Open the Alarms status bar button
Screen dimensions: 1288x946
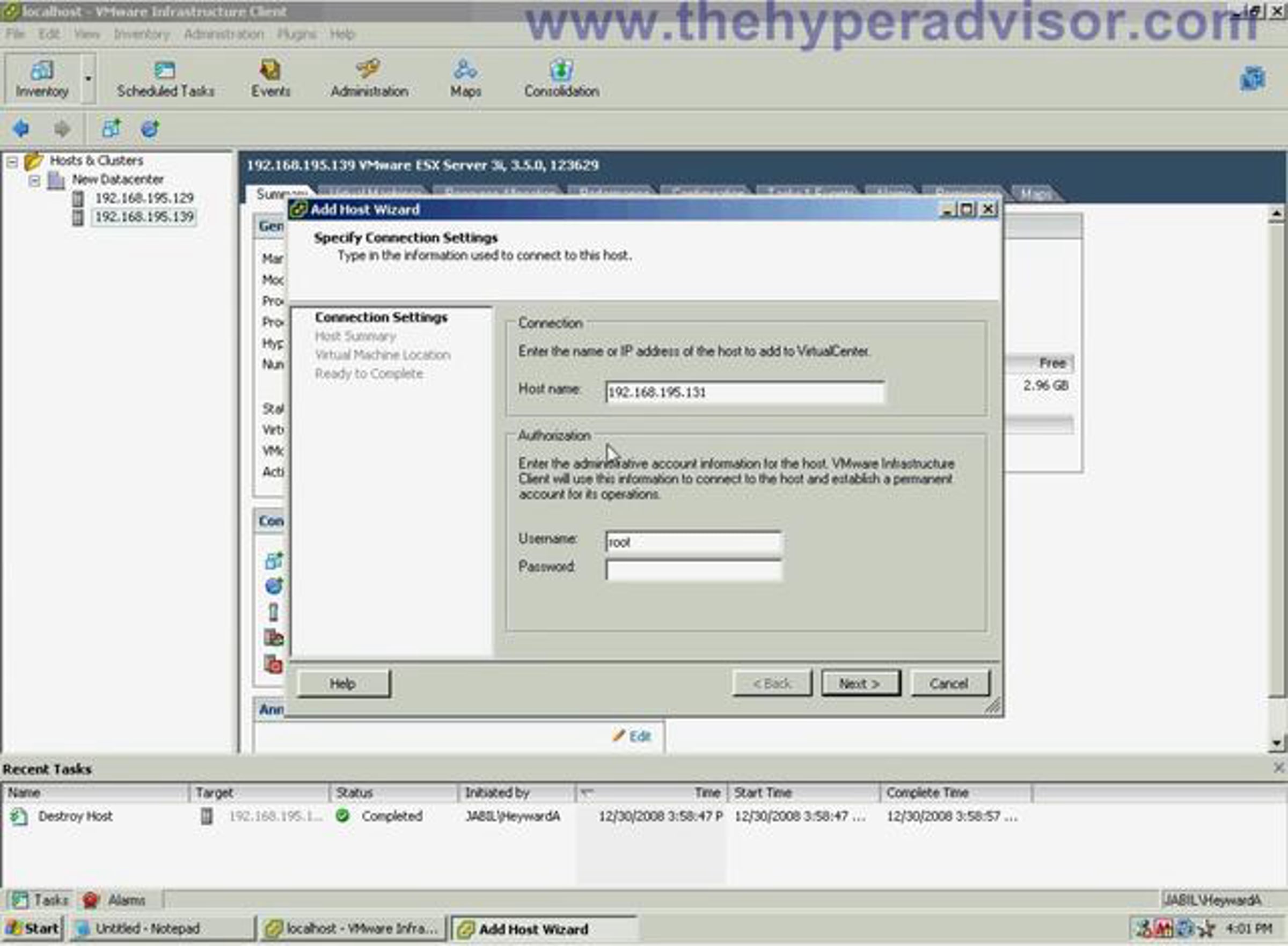pos(114,900)
